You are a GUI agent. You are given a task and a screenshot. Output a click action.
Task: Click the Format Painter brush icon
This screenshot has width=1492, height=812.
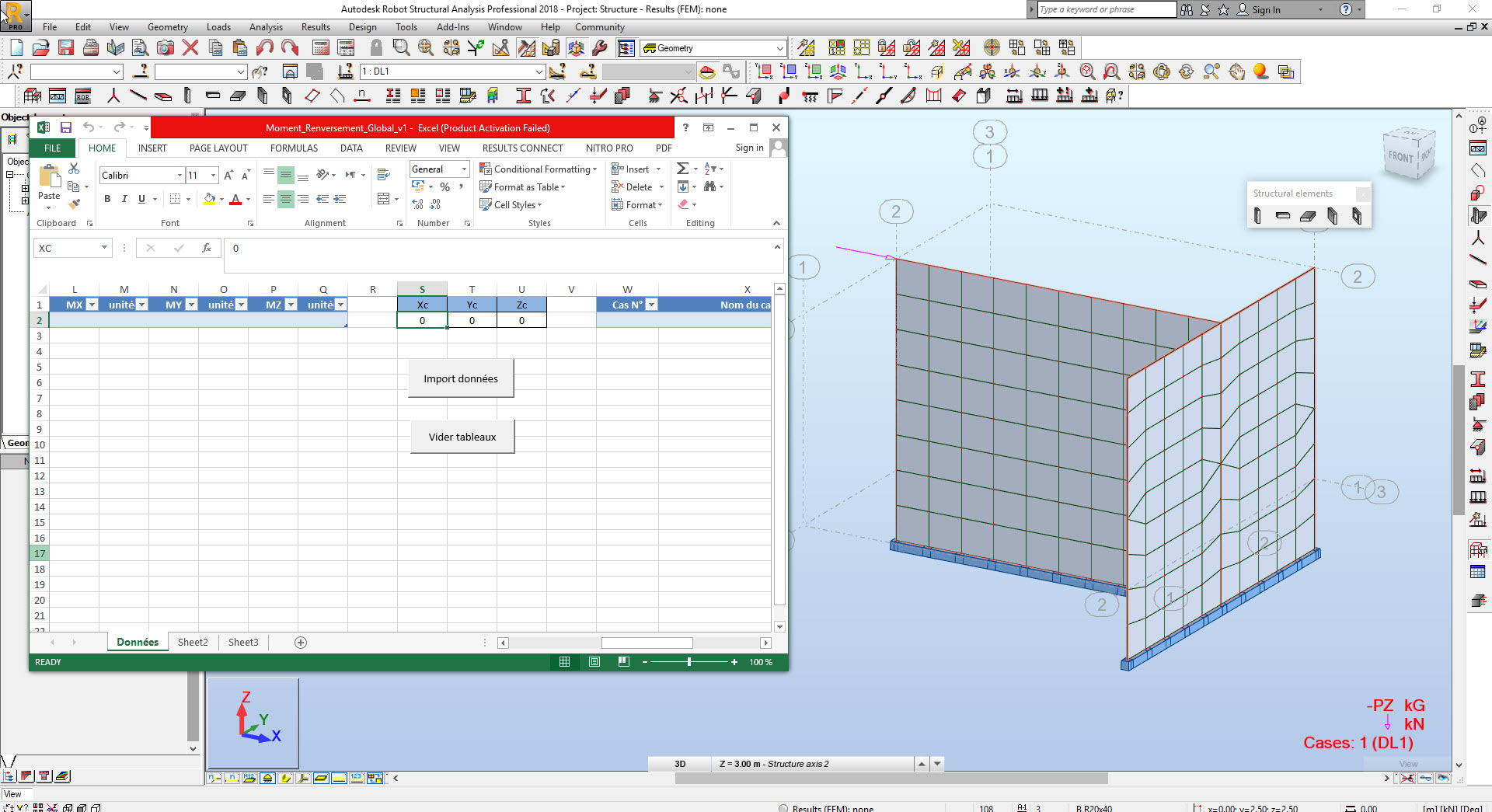tap(74, 204)
